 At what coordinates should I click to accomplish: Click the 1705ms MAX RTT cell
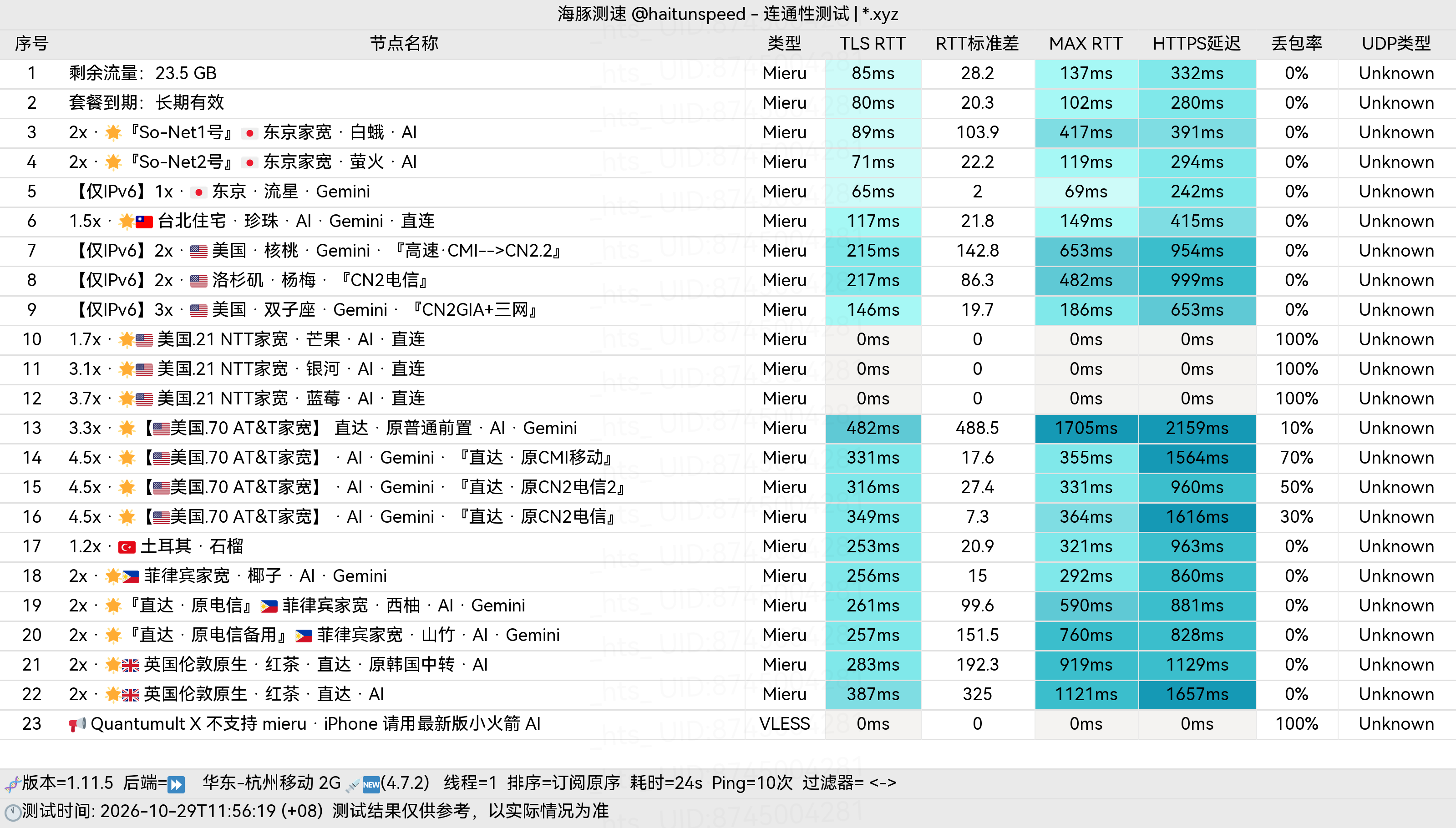click(1086, 429)
